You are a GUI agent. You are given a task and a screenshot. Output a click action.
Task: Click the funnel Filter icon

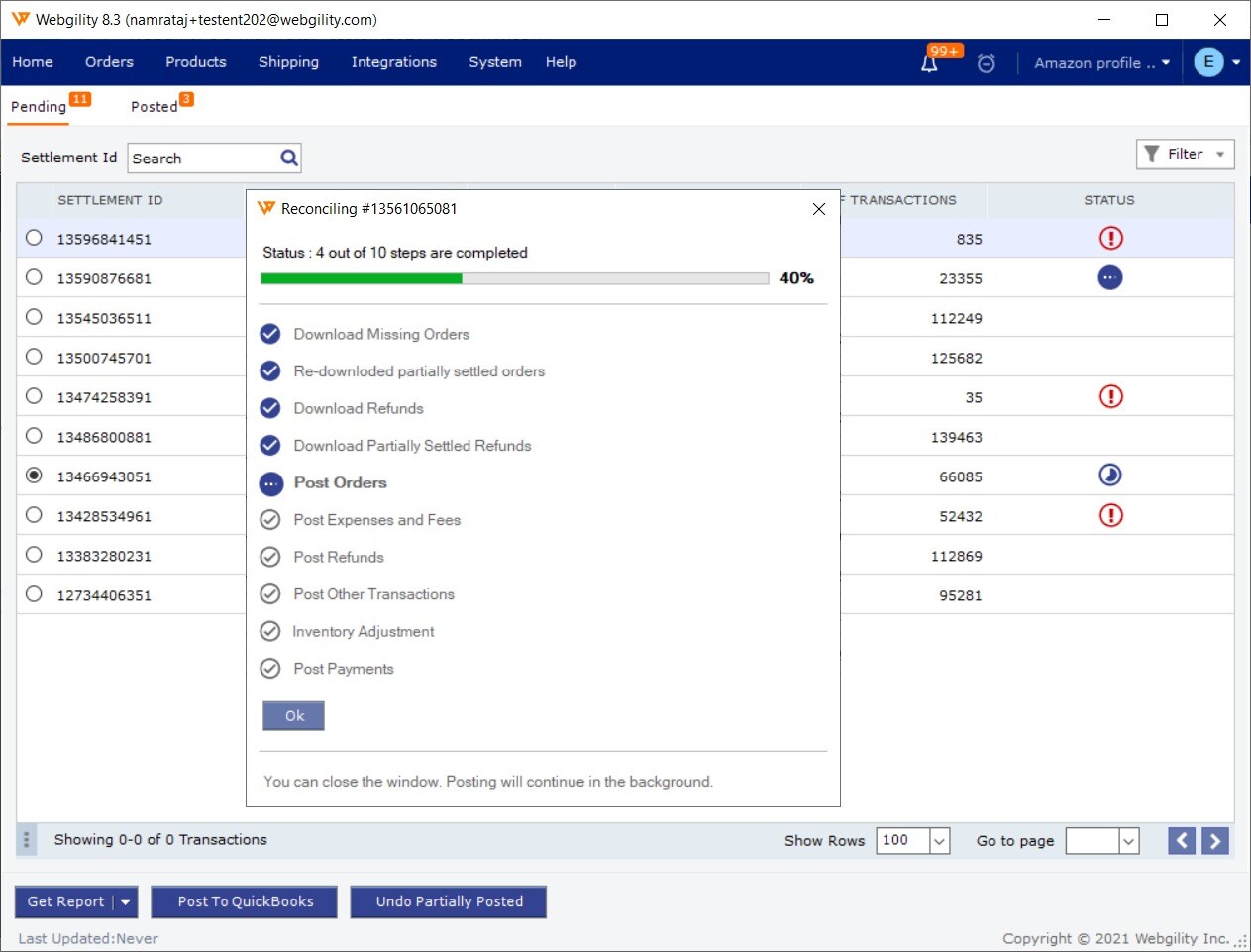coord(1151,154)
